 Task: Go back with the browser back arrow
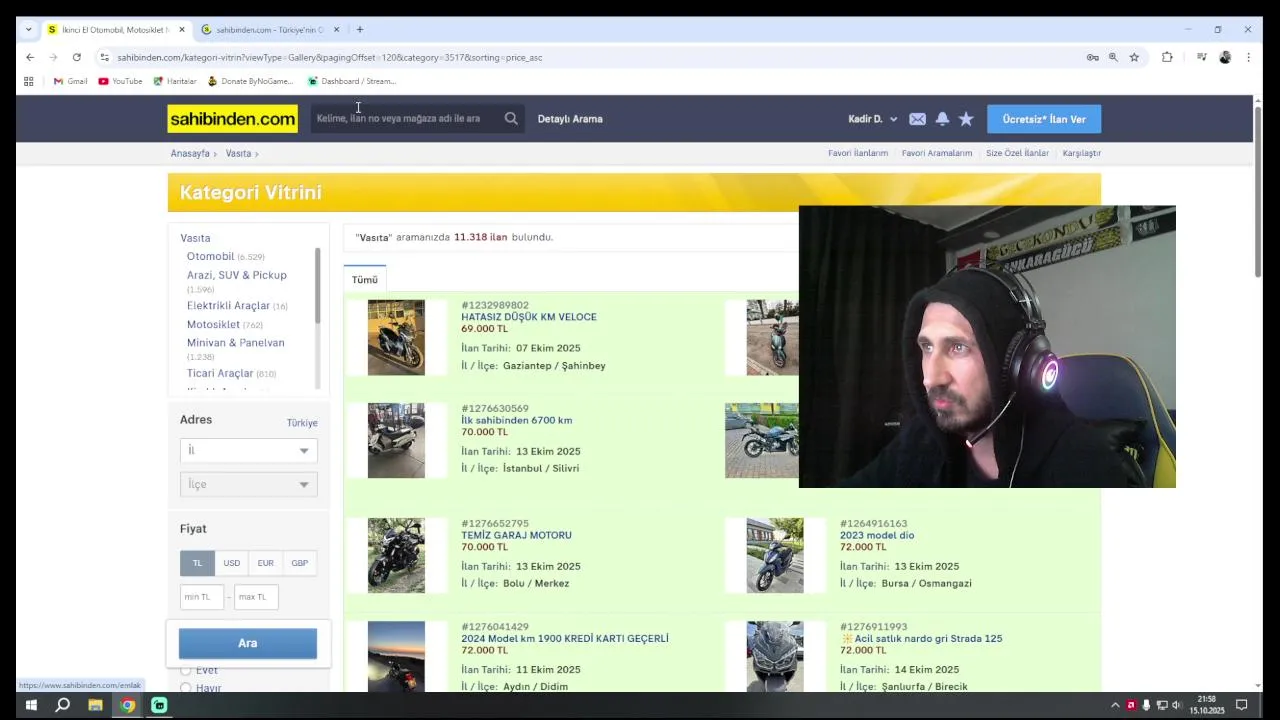click(30, 57)
